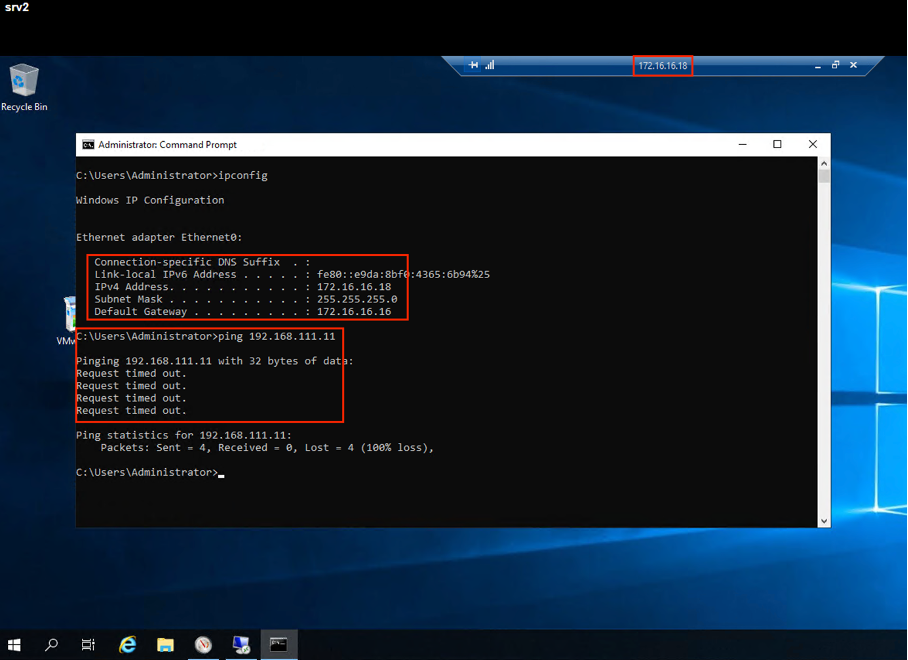Close the remote session from connection bar
Image resolution: width=908 pixels, height=660 pixels.
click(x=853, y=65)
